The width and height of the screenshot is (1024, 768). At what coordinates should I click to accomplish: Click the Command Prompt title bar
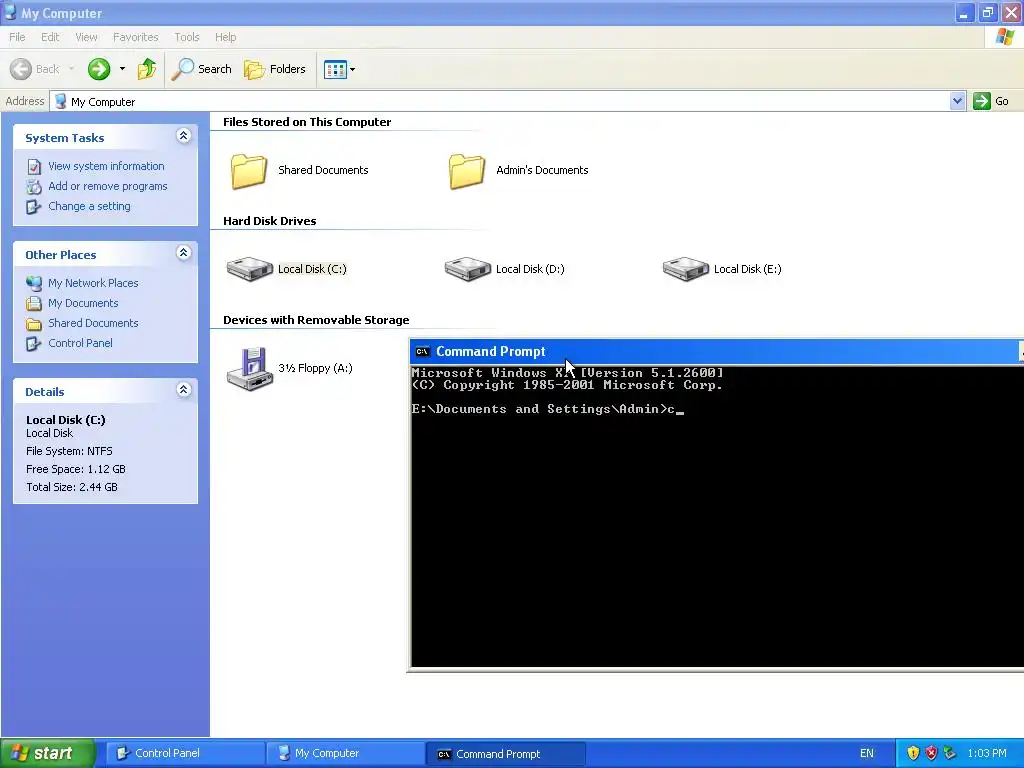716,351
